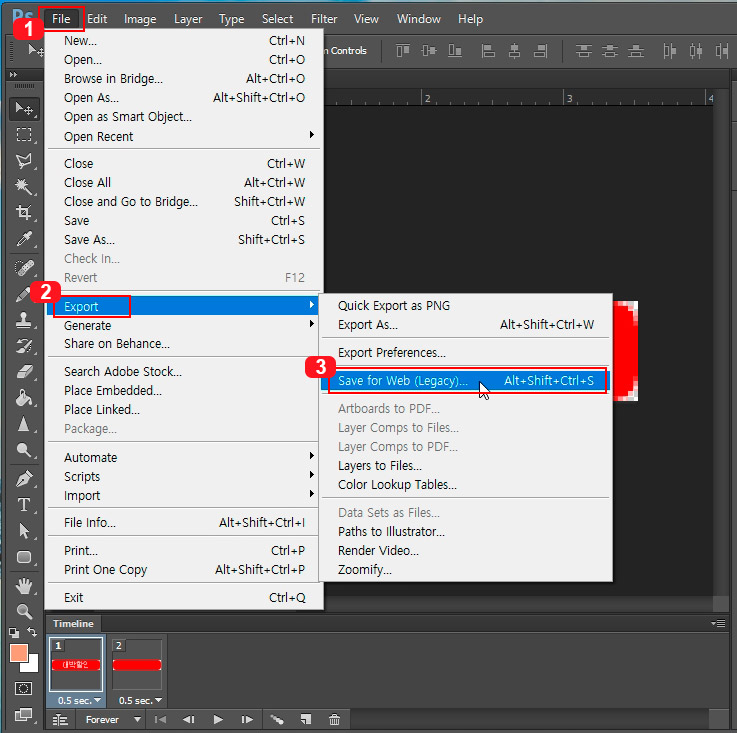Screen dimensions: 737x733
Task: Choose Save for Web (Legacy)
Action: (x=465, y=381)
